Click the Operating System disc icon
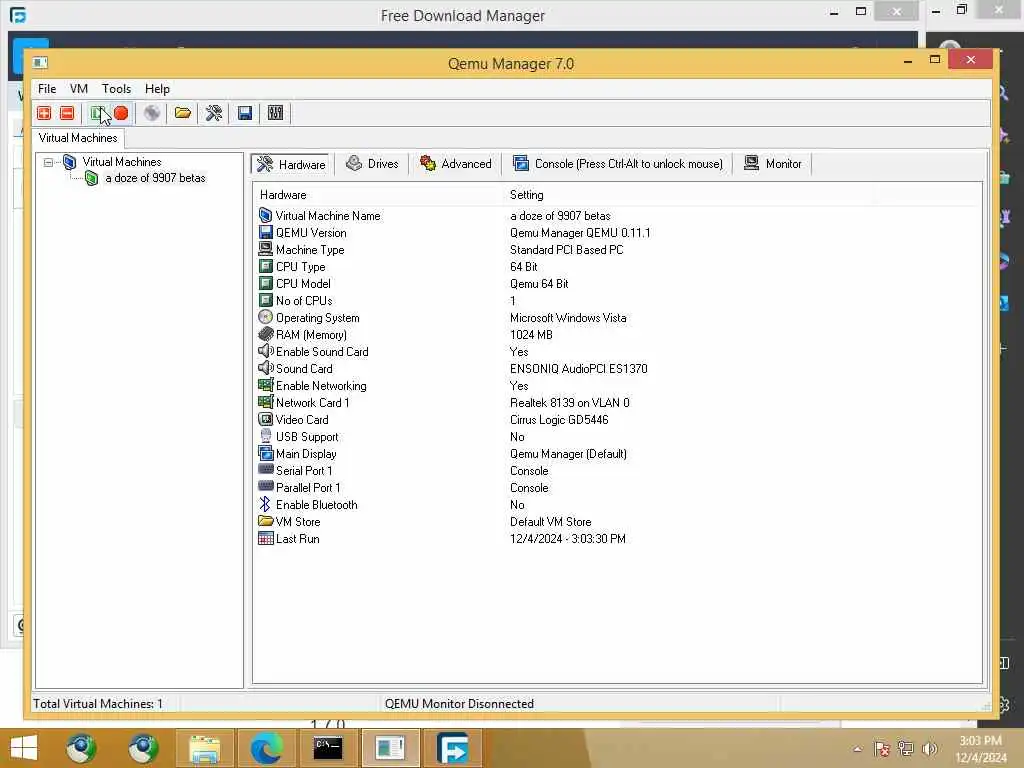This screenshot has height=768, width=1024. click(x=265, y=317)
